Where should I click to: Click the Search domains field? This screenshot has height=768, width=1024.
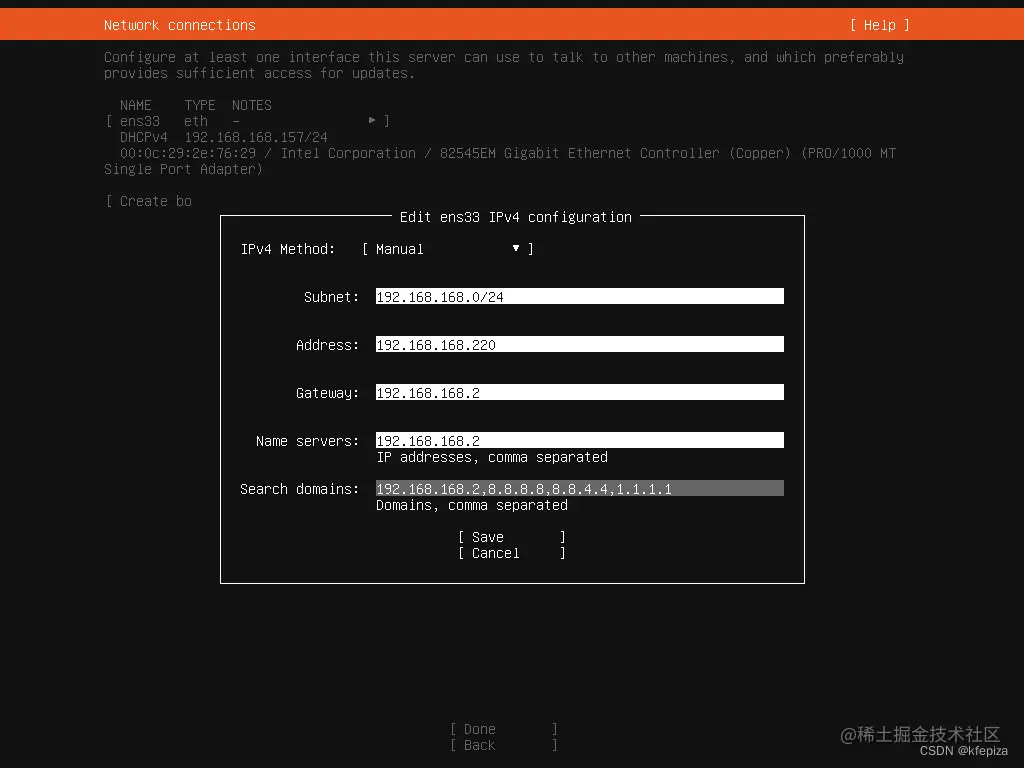579,488
